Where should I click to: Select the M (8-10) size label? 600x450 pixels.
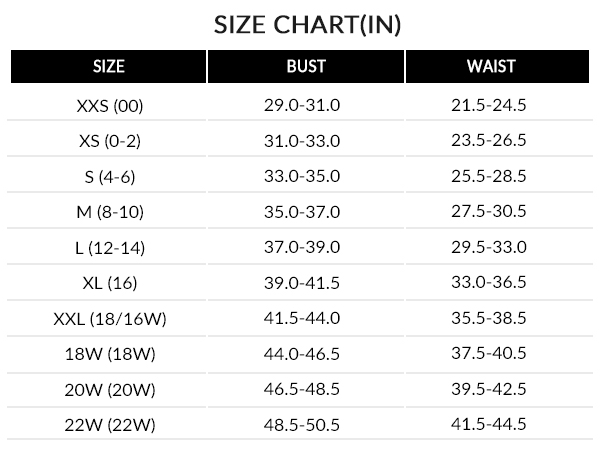[x=110, y=212]
